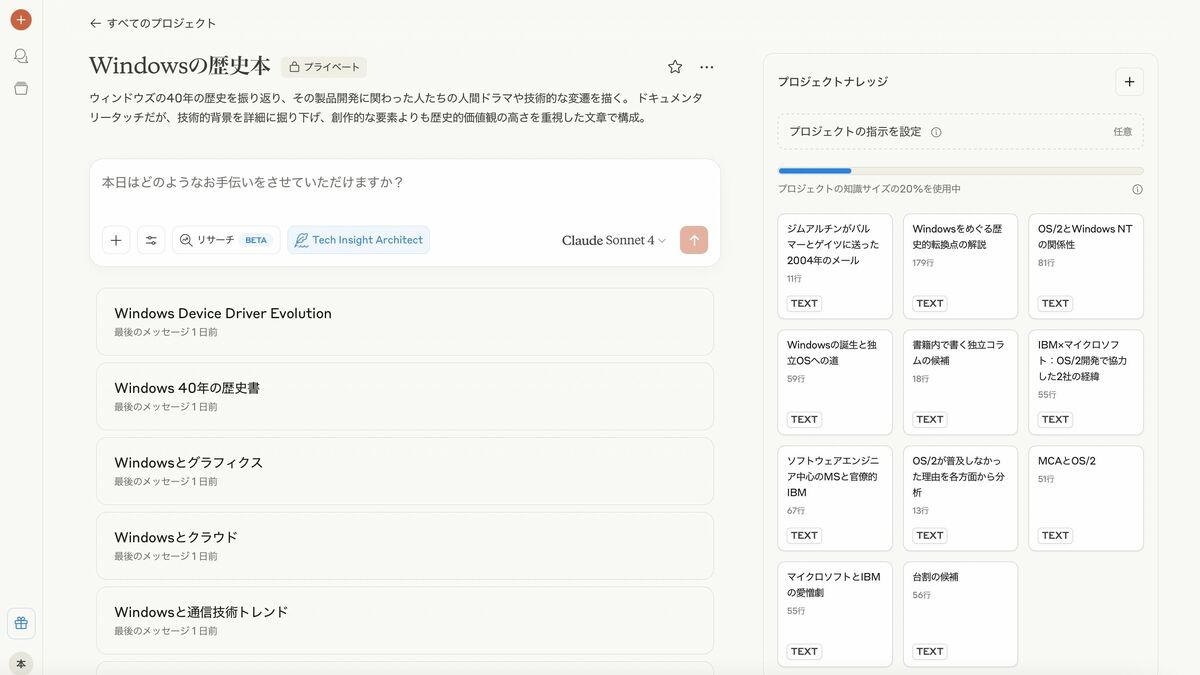Open MCAとOS/2 knowledge card
This screenshot has width=1200, height=675.
[x=1086, y=498]
